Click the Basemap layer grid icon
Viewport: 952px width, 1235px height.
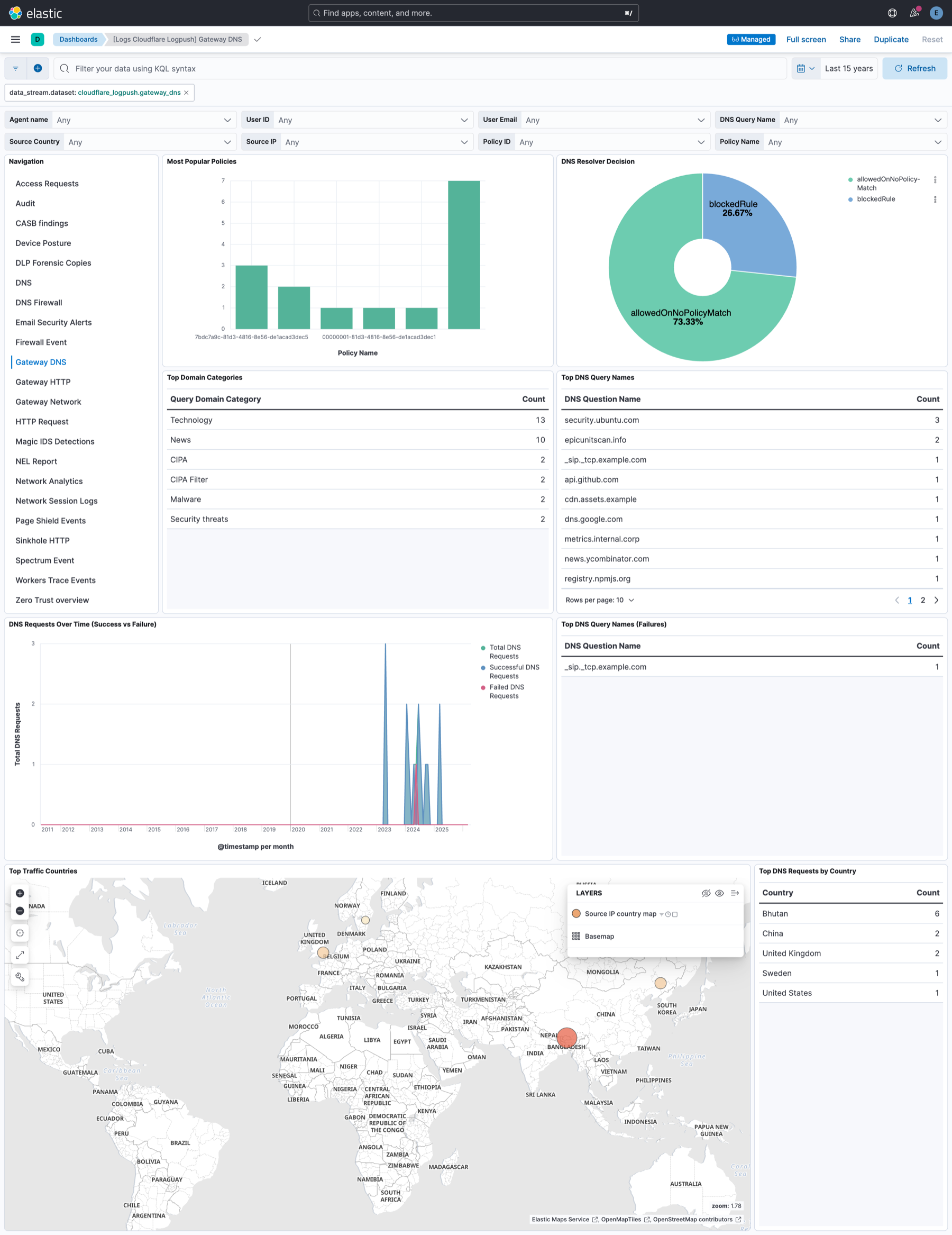point(576,937)
